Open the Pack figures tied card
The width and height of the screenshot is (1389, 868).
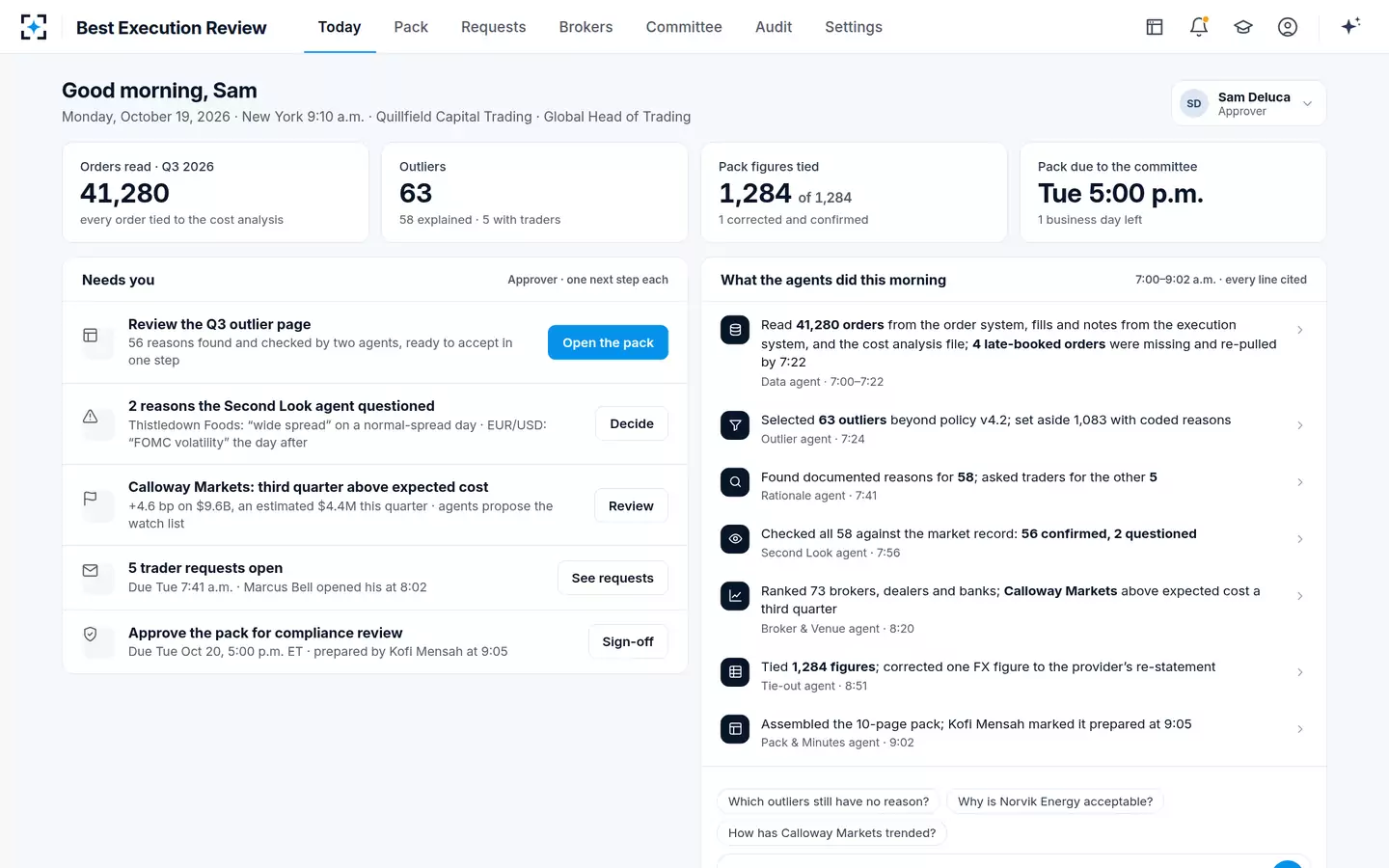[854, 193]
